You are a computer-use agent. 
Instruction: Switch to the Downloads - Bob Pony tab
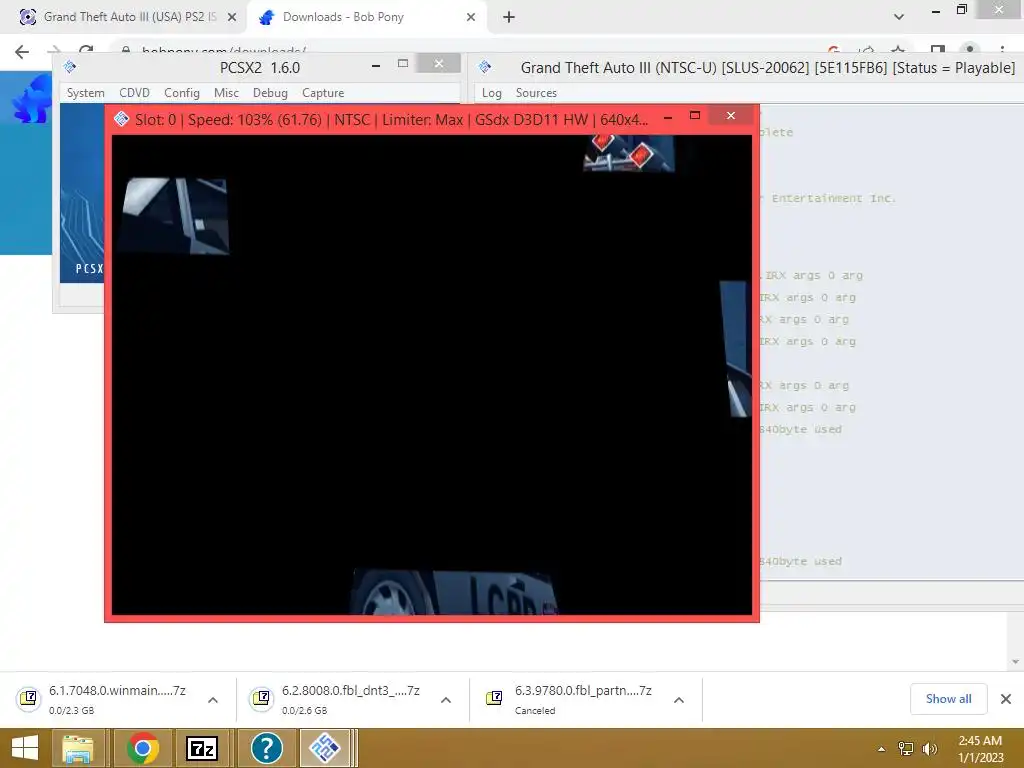[x=366, y=17]
